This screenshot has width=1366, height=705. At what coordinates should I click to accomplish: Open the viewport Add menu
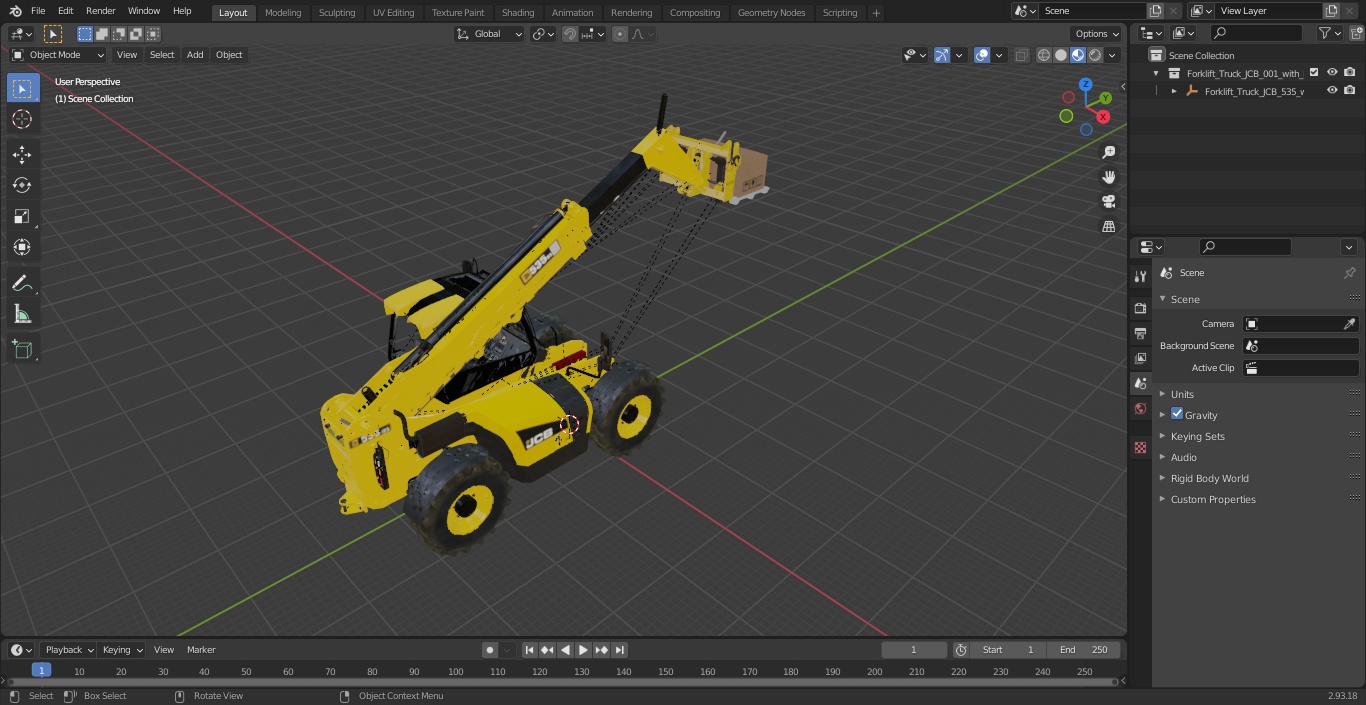[x=195, y=55]
